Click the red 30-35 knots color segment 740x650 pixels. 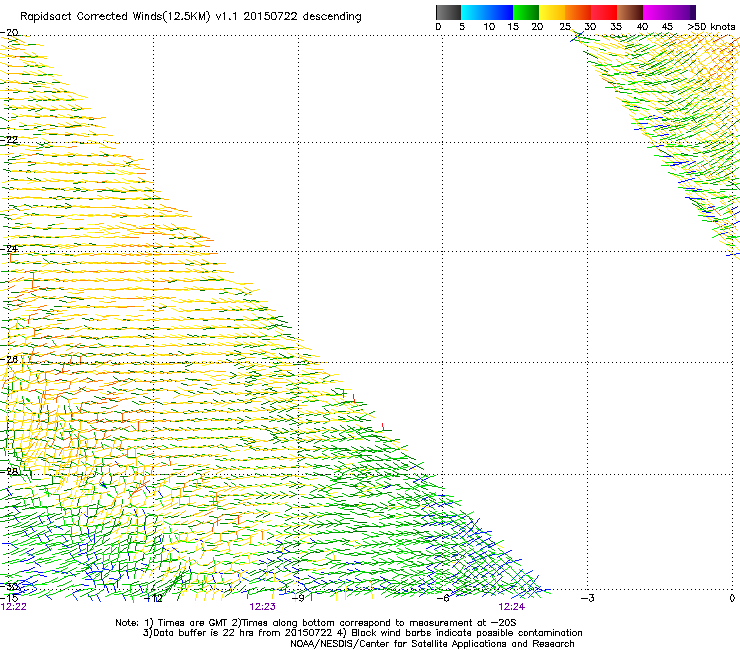(604, 12)
